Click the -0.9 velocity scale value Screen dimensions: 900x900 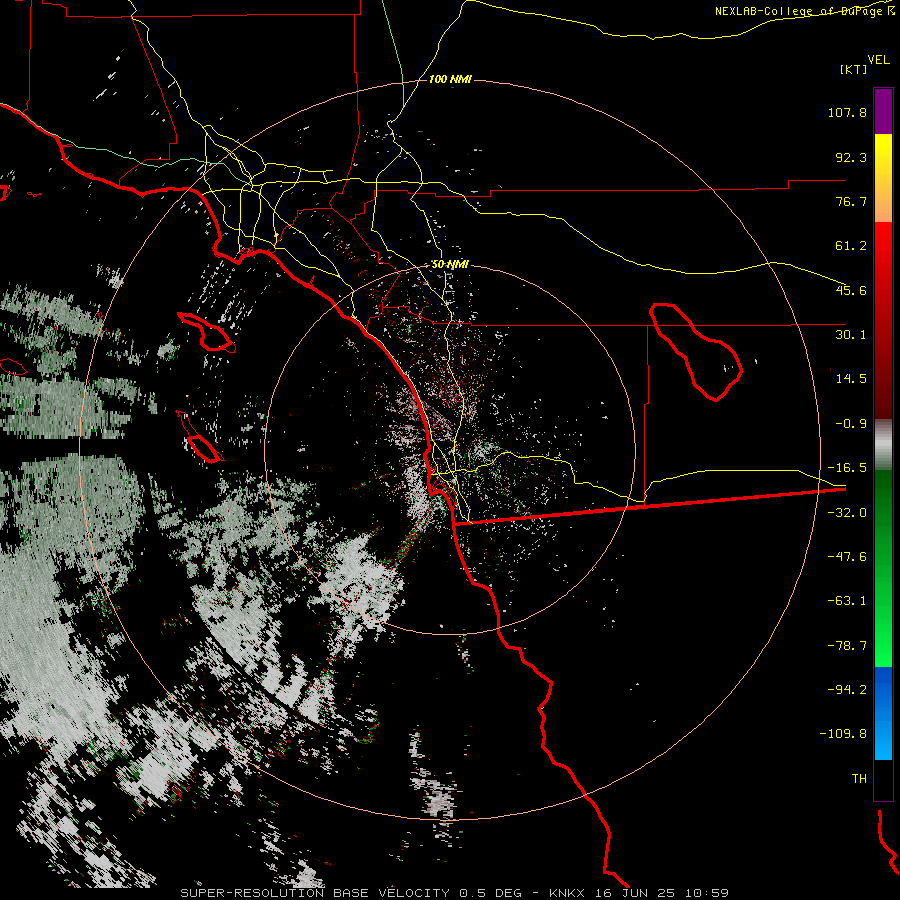(851, 424)
